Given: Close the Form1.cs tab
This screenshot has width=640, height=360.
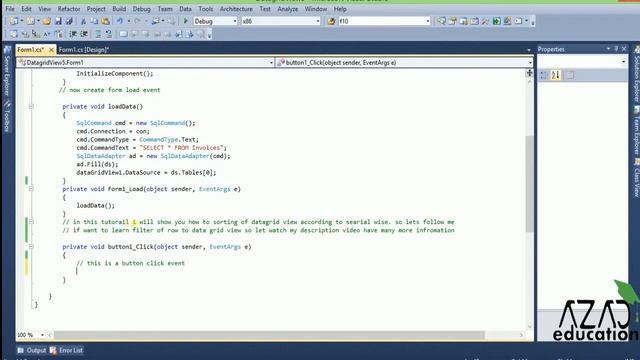Looking at the screenshot, I should (x=51, y=50).
